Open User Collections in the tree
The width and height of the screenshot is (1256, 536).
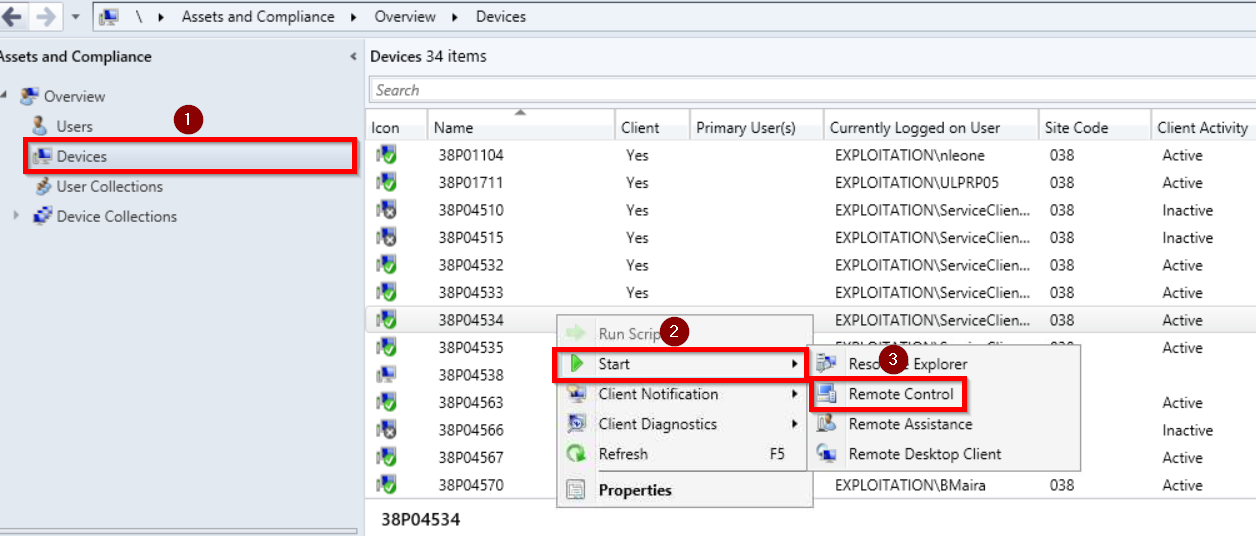109,186
